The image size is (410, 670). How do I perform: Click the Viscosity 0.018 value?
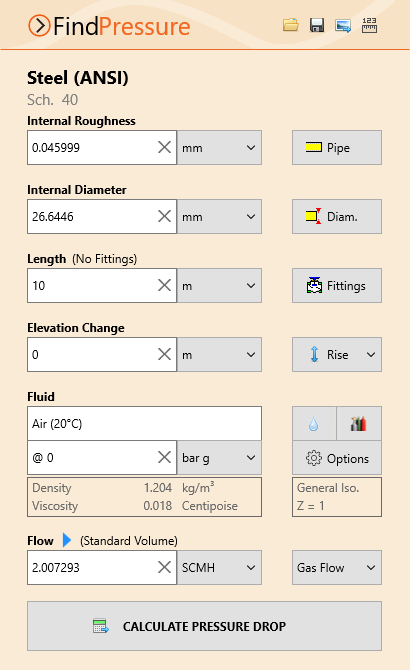pos(158,505)
